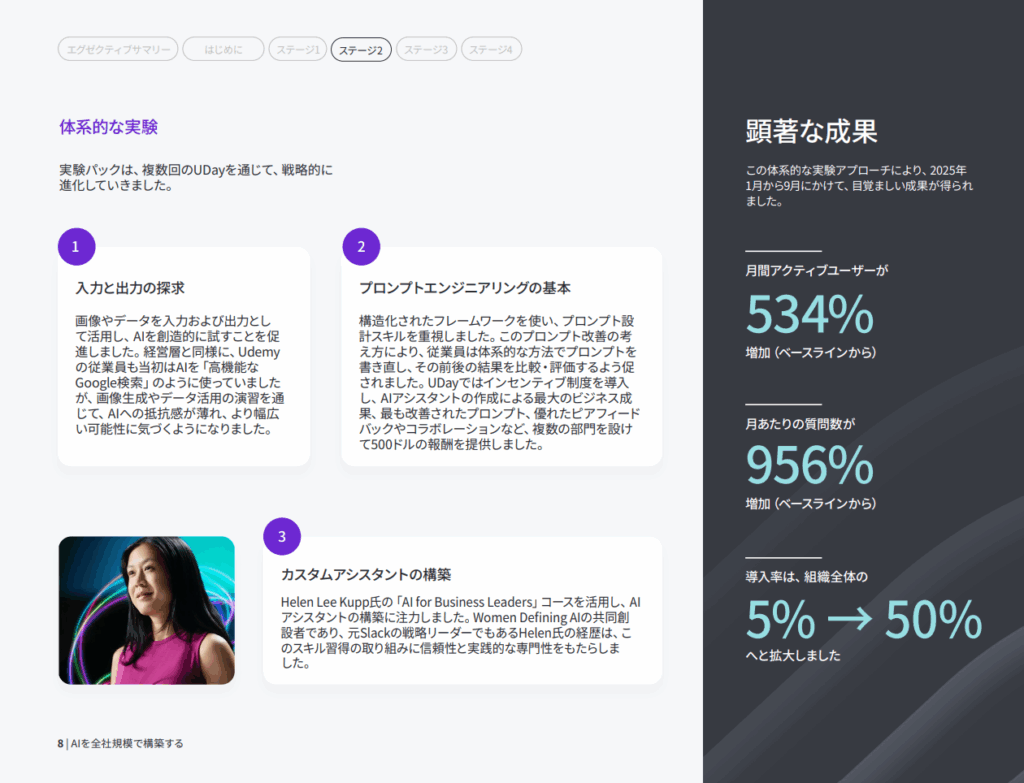The height and width of the screenshot is (783, 1024).
Task: Select the active ステージ2 tab
Action: tap(361, 49)
